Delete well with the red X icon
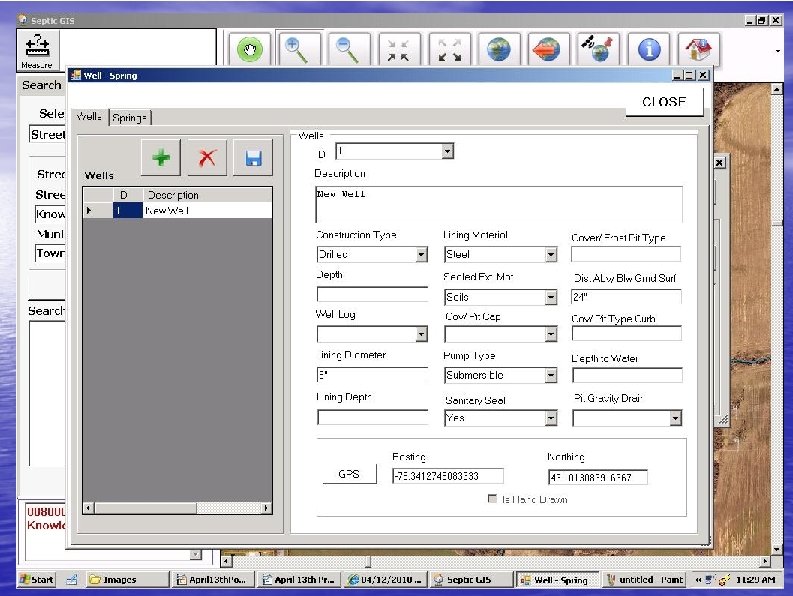 [207, 157]
